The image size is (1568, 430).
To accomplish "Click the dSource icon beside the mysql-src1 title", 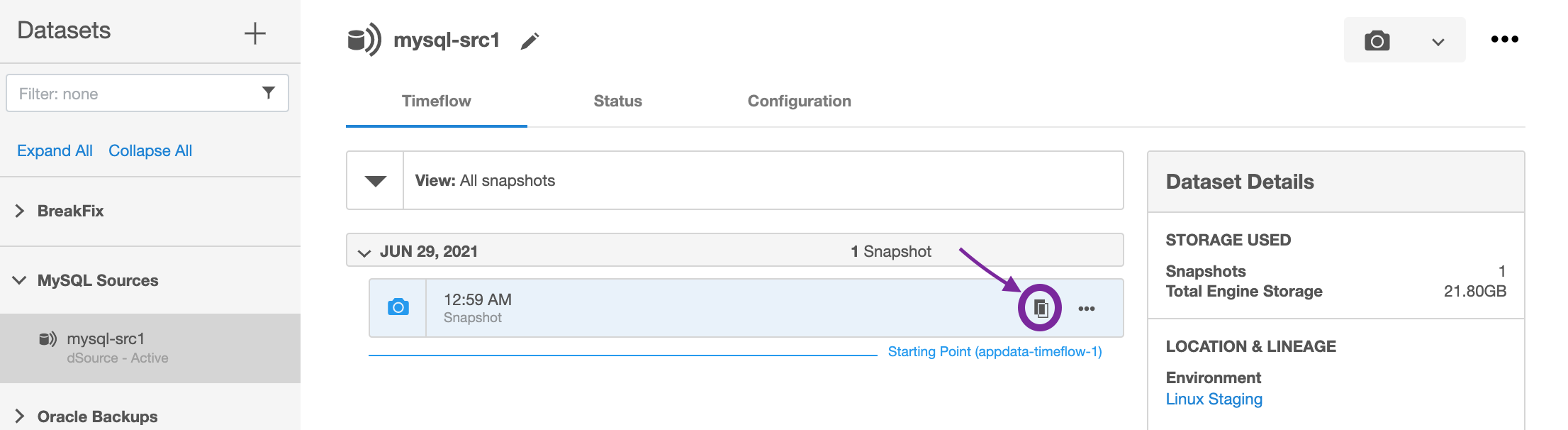I will [x=363, y=40].
